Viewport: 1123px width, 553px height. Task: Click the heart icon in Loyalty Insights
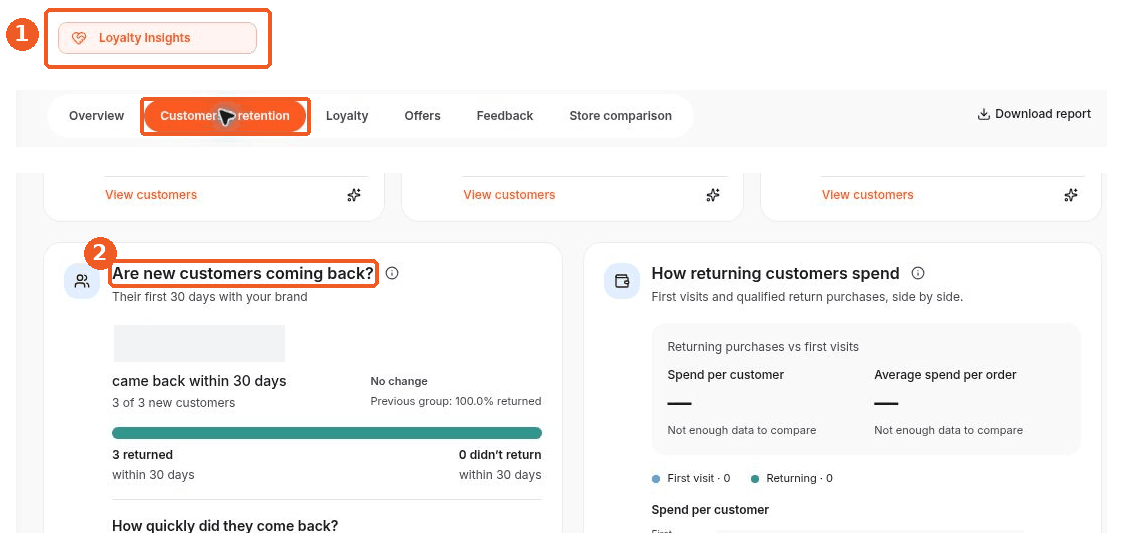pyautogui.click(x=79, y=38)
